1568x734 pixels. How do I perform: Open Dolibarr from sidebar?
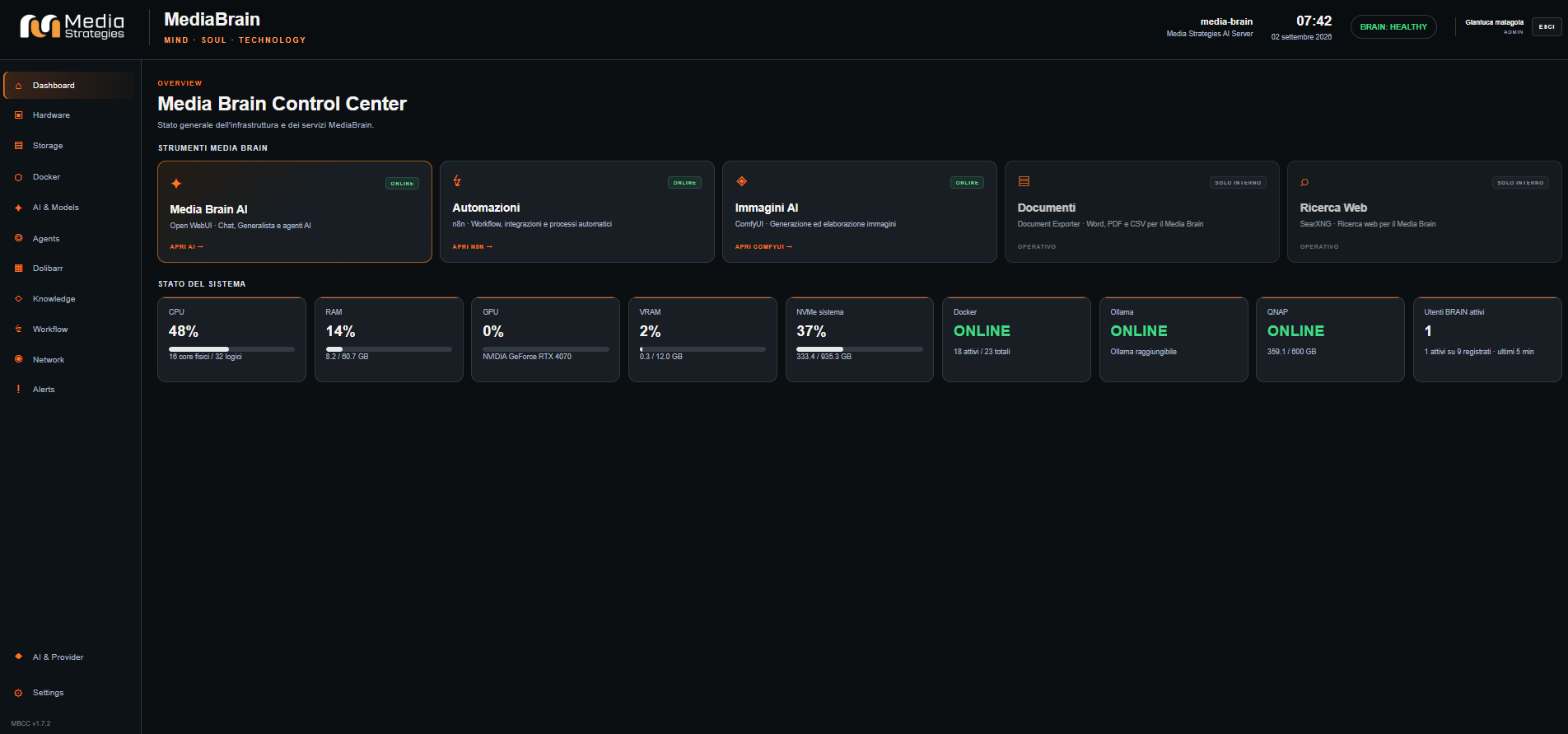69,269
